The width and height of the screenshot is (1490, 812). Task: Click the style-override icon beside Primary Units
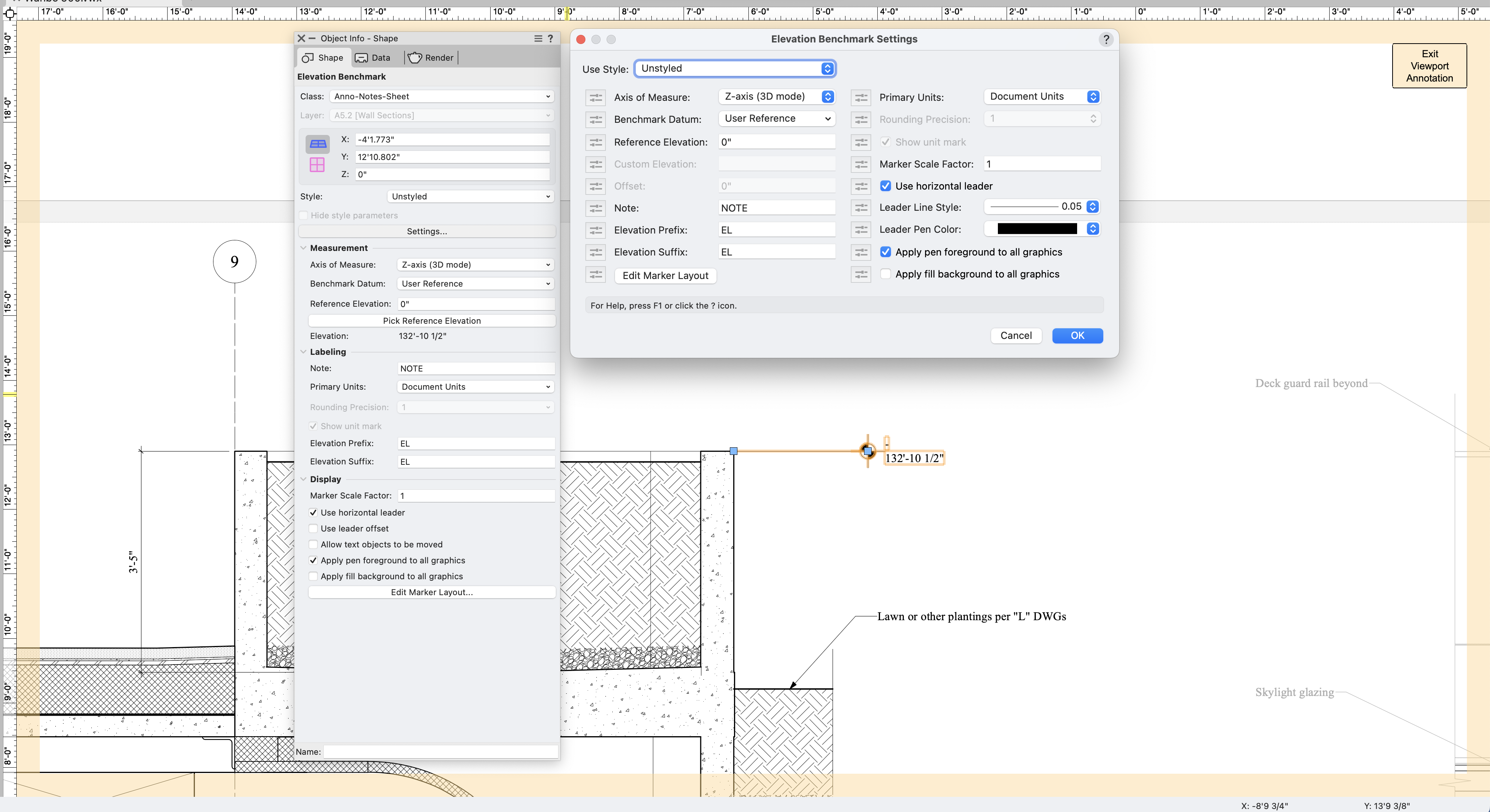861,97
